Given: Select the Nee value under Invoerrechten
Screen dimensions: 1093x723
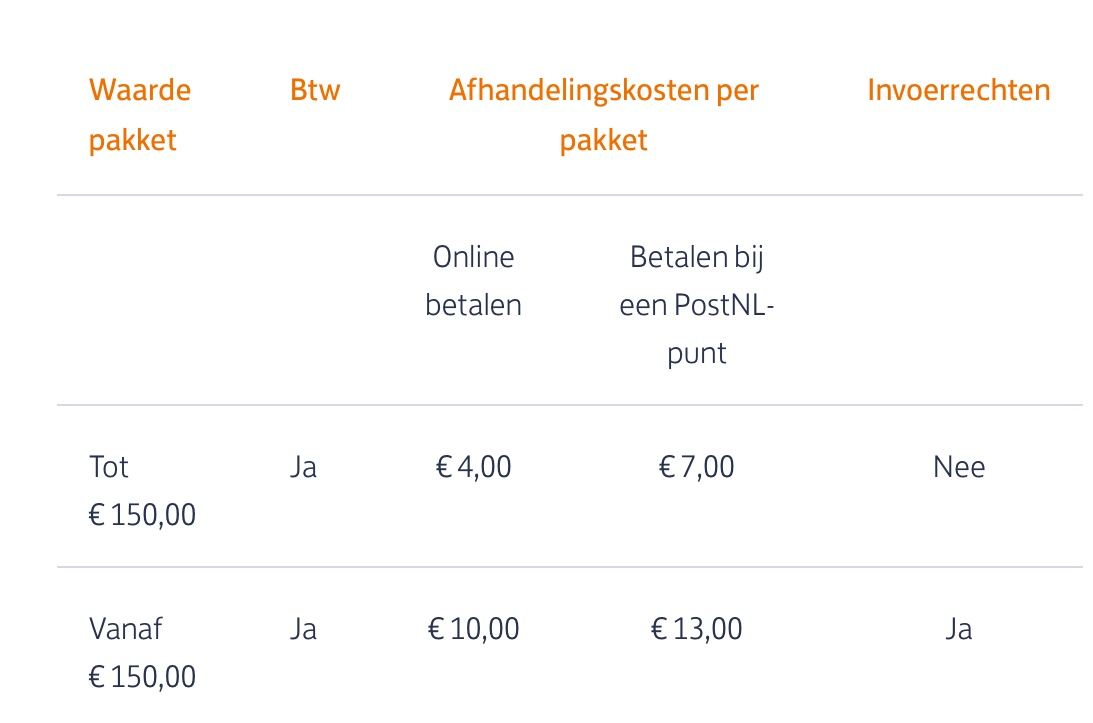Looking at the screenshot, I should 959,467.
